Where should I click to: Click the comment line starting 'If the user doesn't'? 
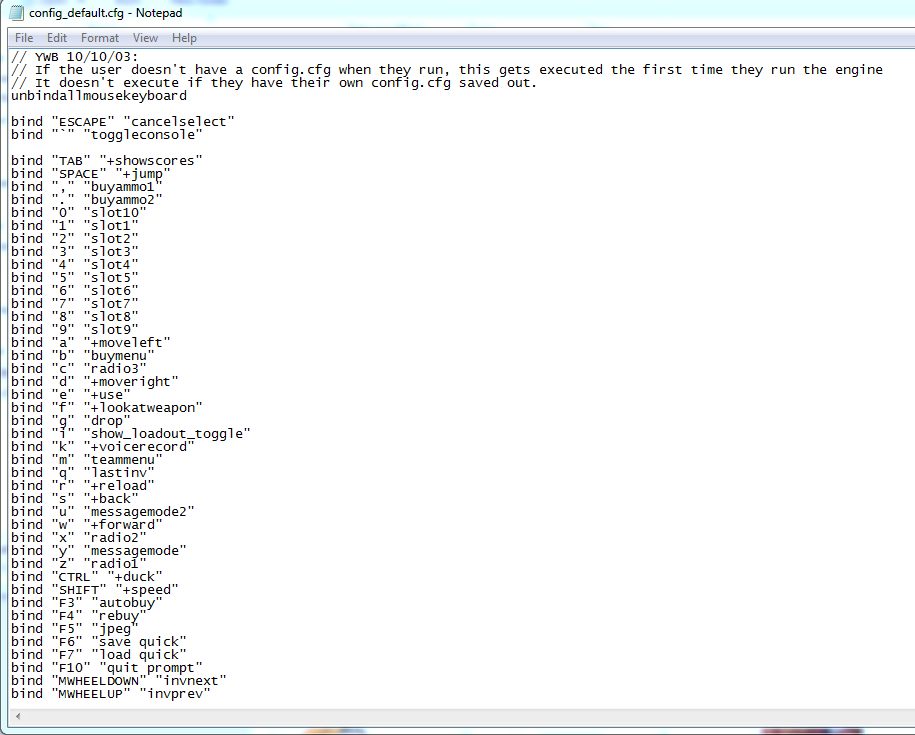[447, 70]
